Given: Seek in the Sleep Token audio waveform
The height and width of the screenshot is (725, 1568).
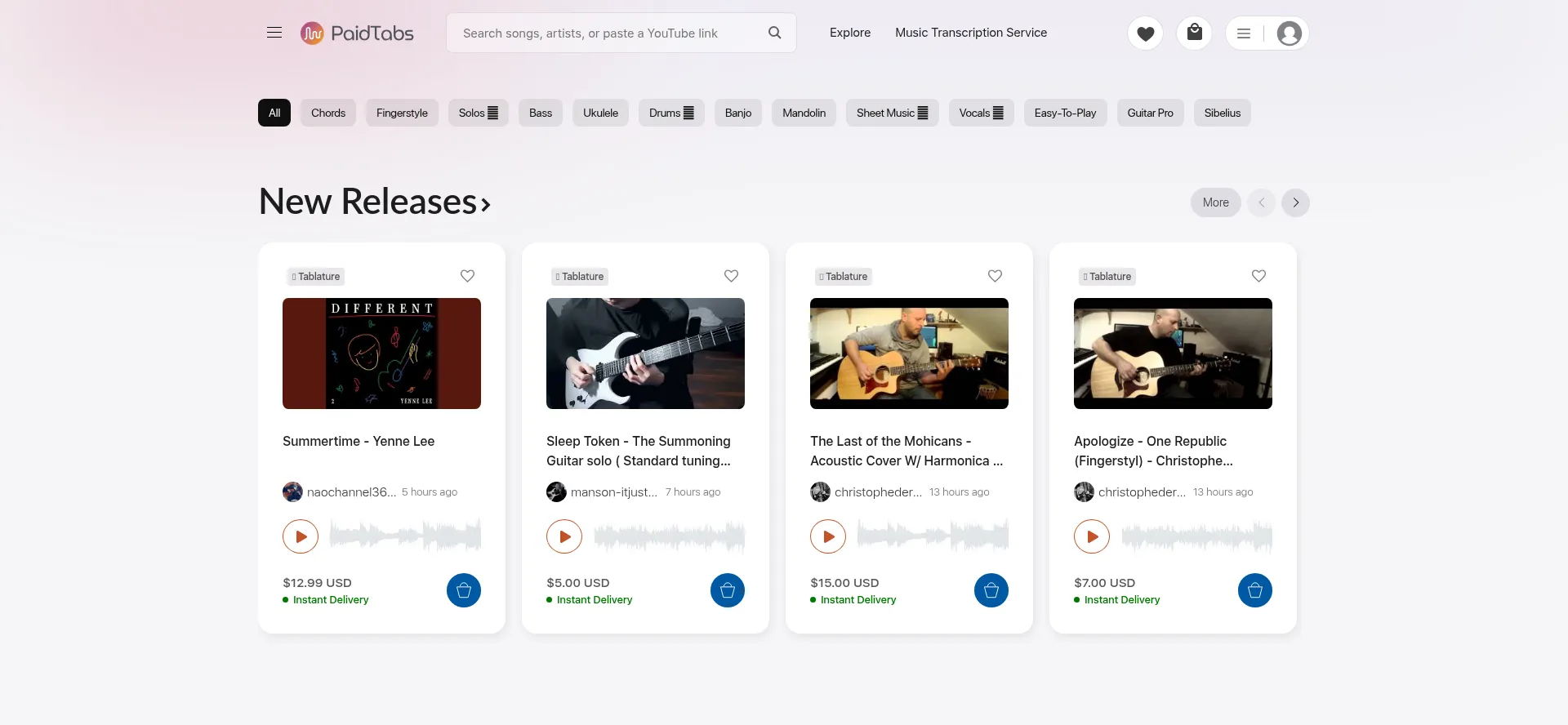Looking at the screenshot, I should click(669, 536).
